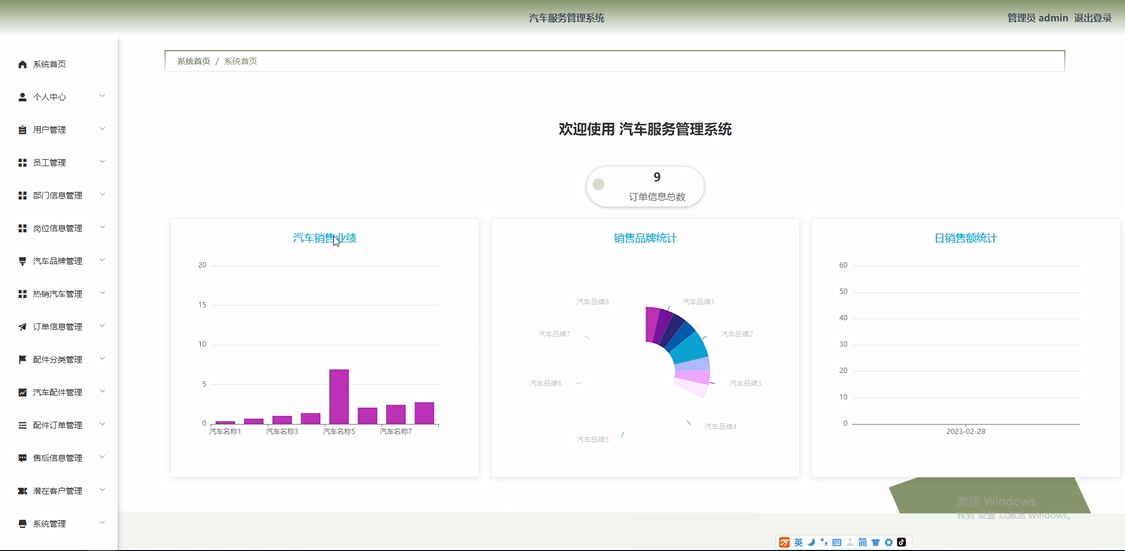The image size is (1125, 551).
Task: Click the 汽车服务管理系统 header title
Action: 567,19
